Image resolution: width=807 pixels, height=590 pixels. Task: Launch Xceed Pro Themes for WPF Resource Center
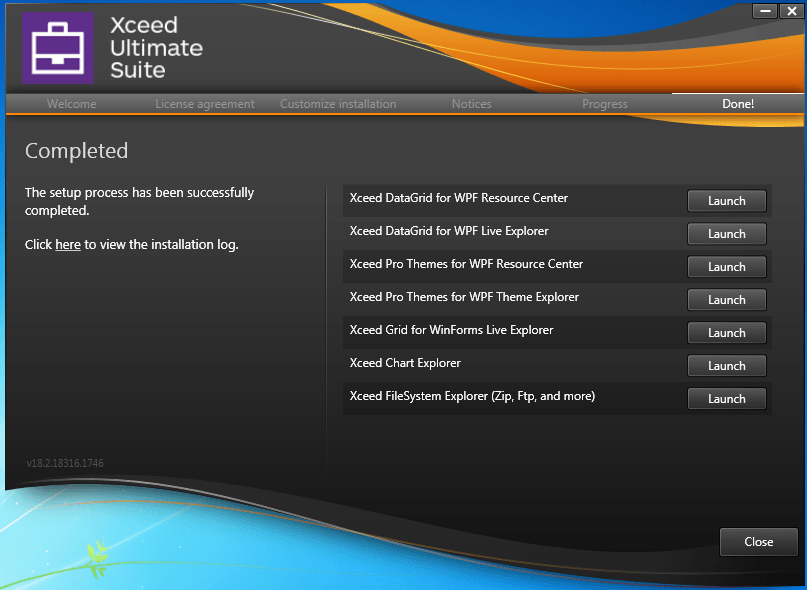point(727,267)
